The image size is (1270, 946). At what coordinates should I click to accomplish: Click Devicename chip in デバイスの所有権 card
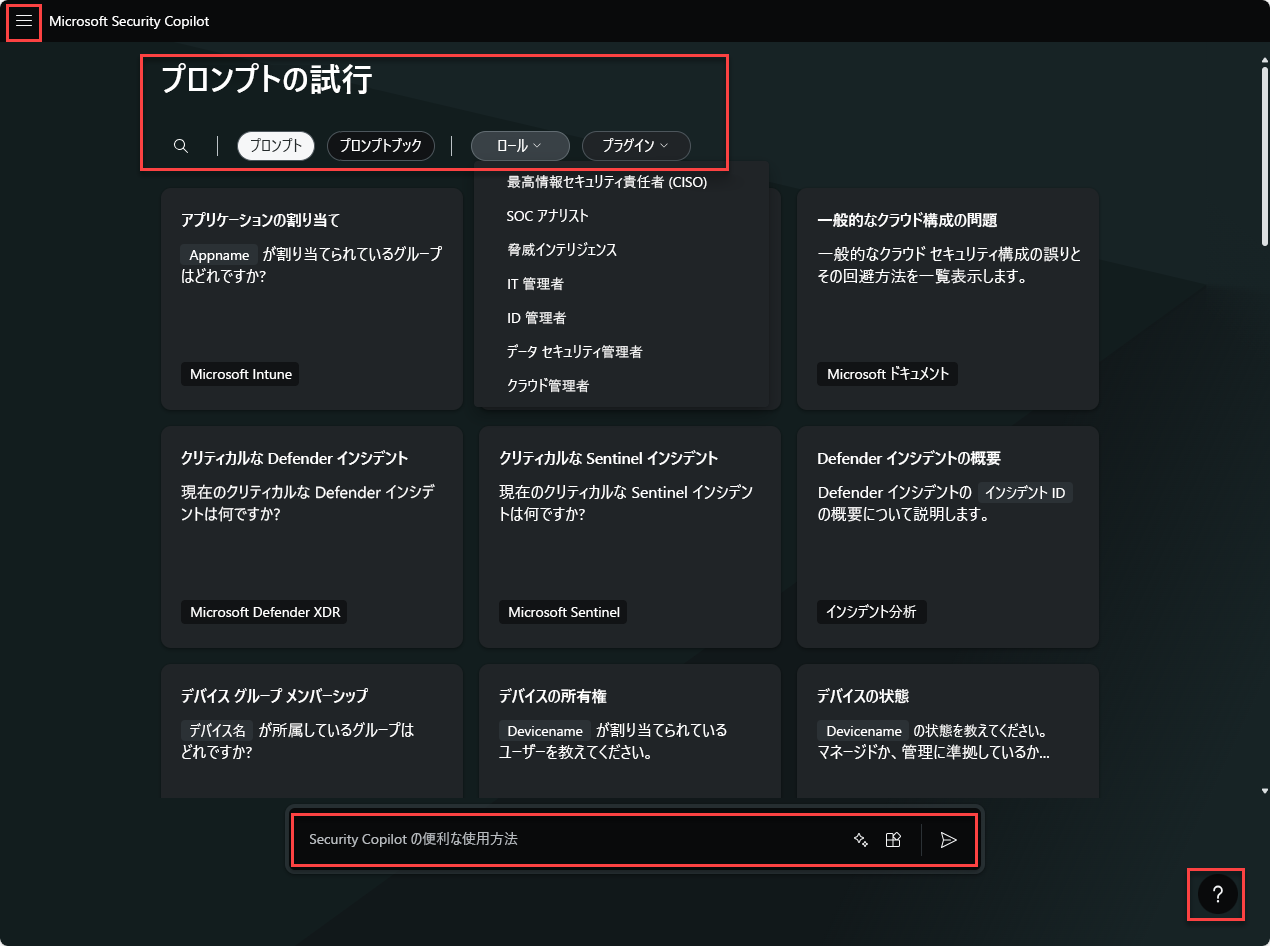(545, 731)
